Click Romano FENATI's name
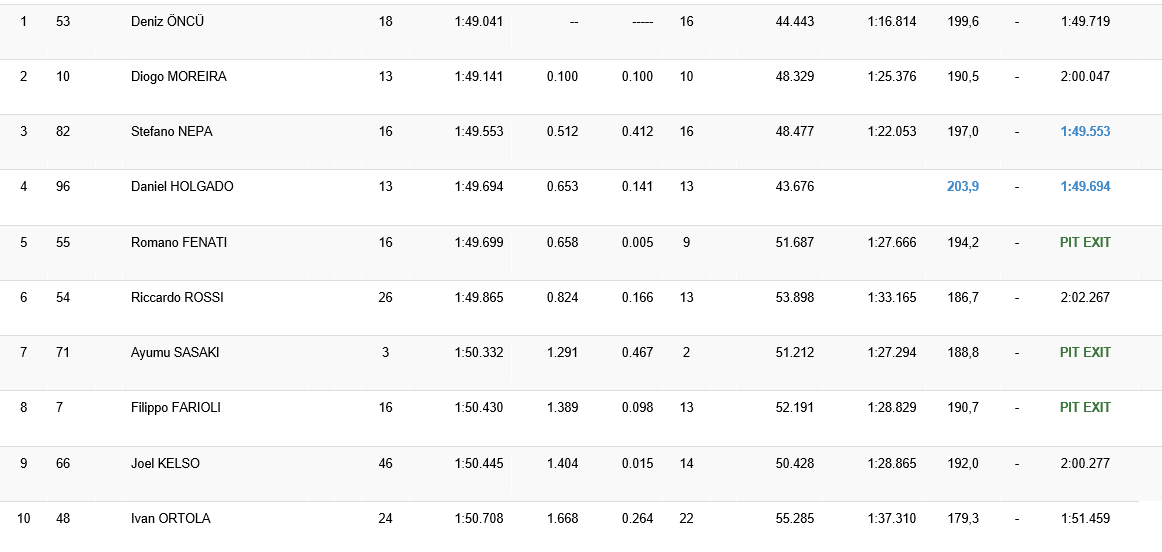 (x=179, y=242)
